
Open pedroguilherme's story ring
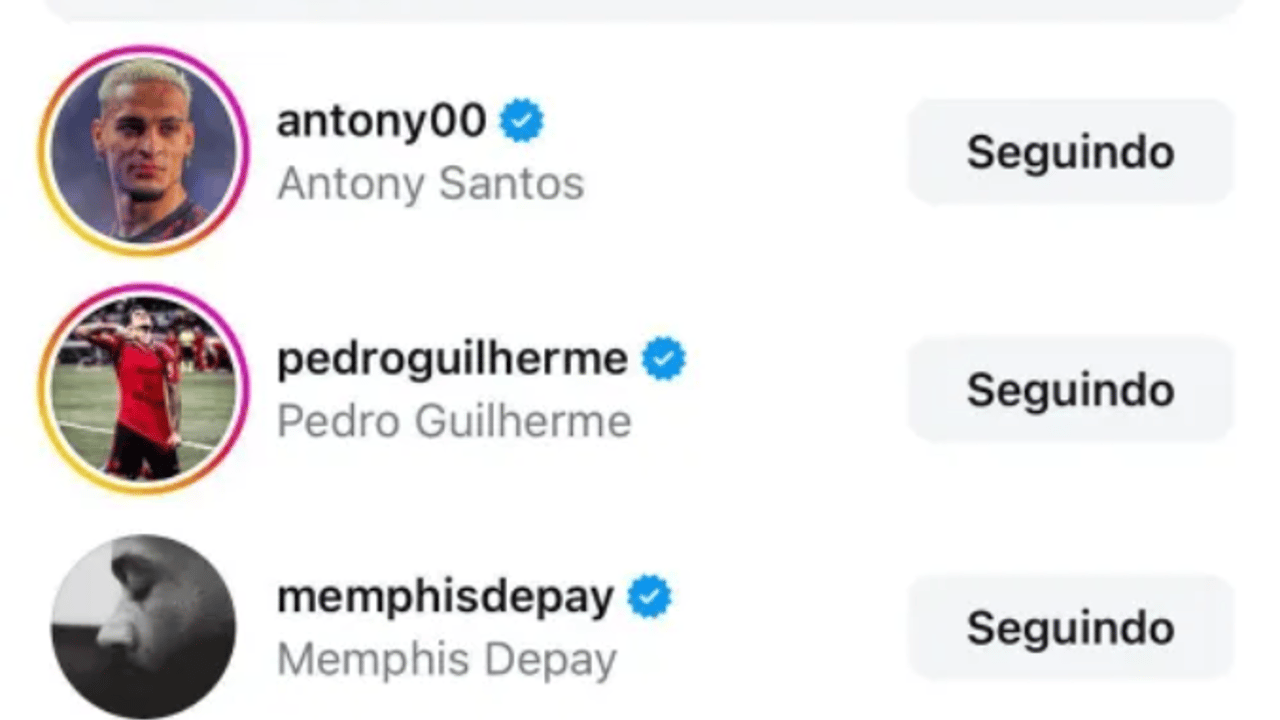point(144,389)
